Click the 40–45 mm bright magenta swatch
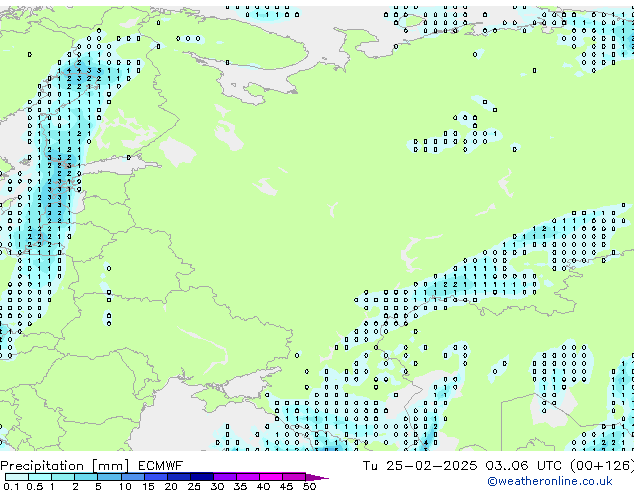 271,477
